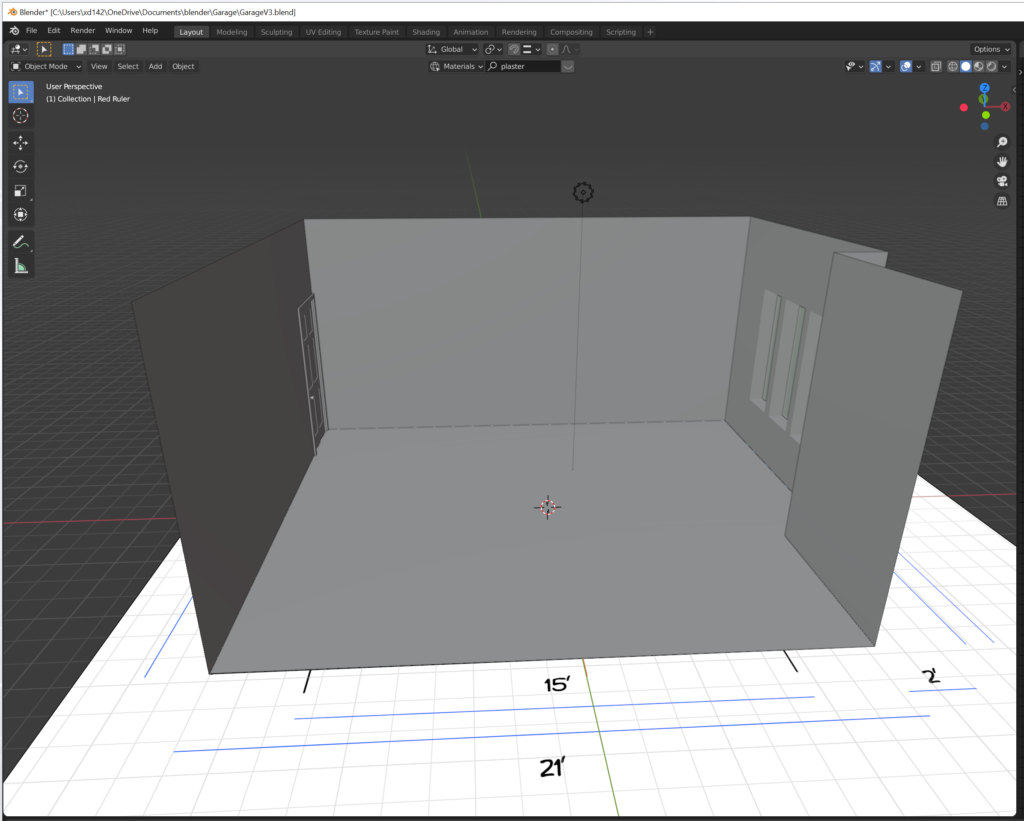Toggle X-ray view mode
This screenshot has height=821, width=1024.
click(x=936, y=67)
